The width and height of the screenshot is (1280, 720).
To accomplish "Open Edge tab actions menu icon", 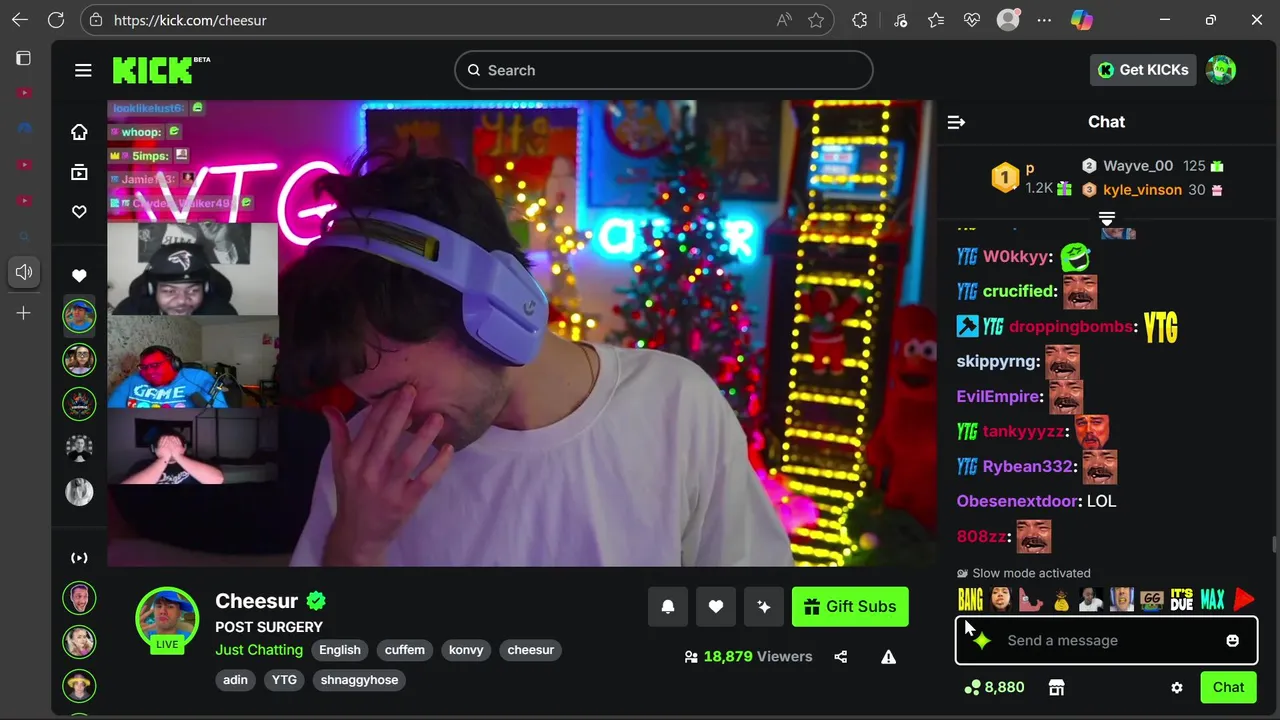I will coord(23,58).
